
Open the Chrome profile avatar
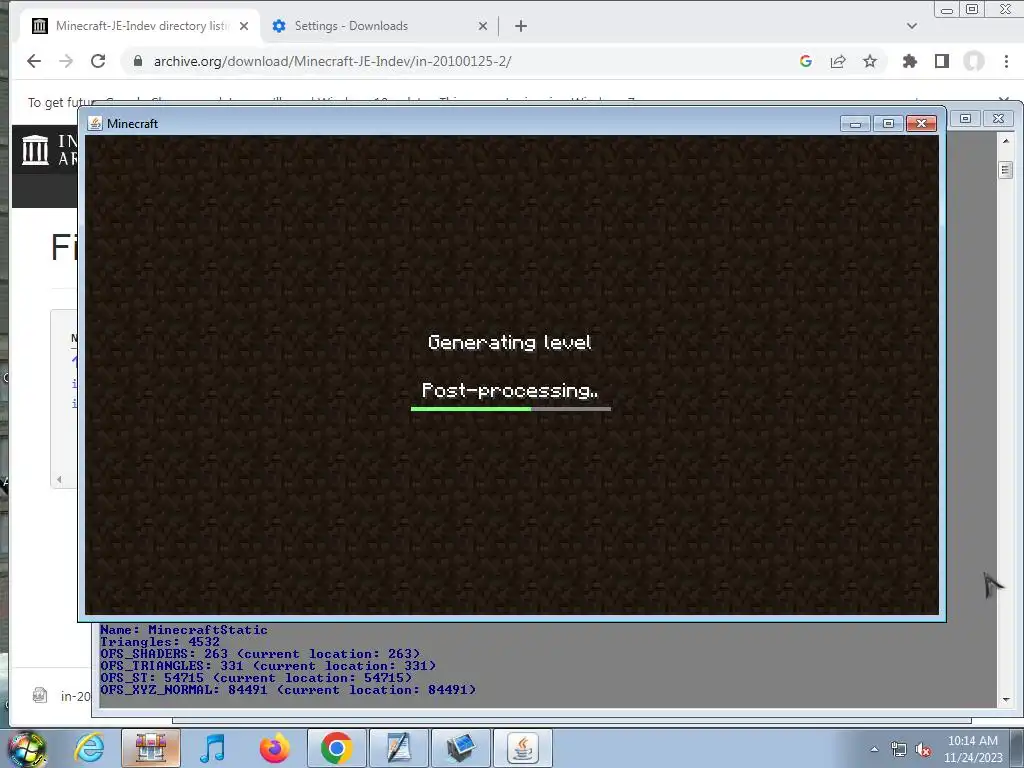974,61
